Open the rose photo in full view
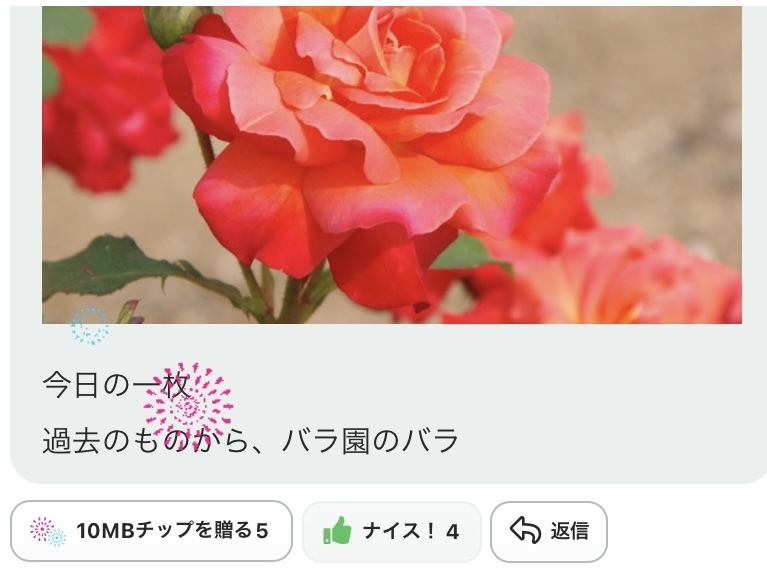Screen dimensions: 767x570 click(392, 165)
